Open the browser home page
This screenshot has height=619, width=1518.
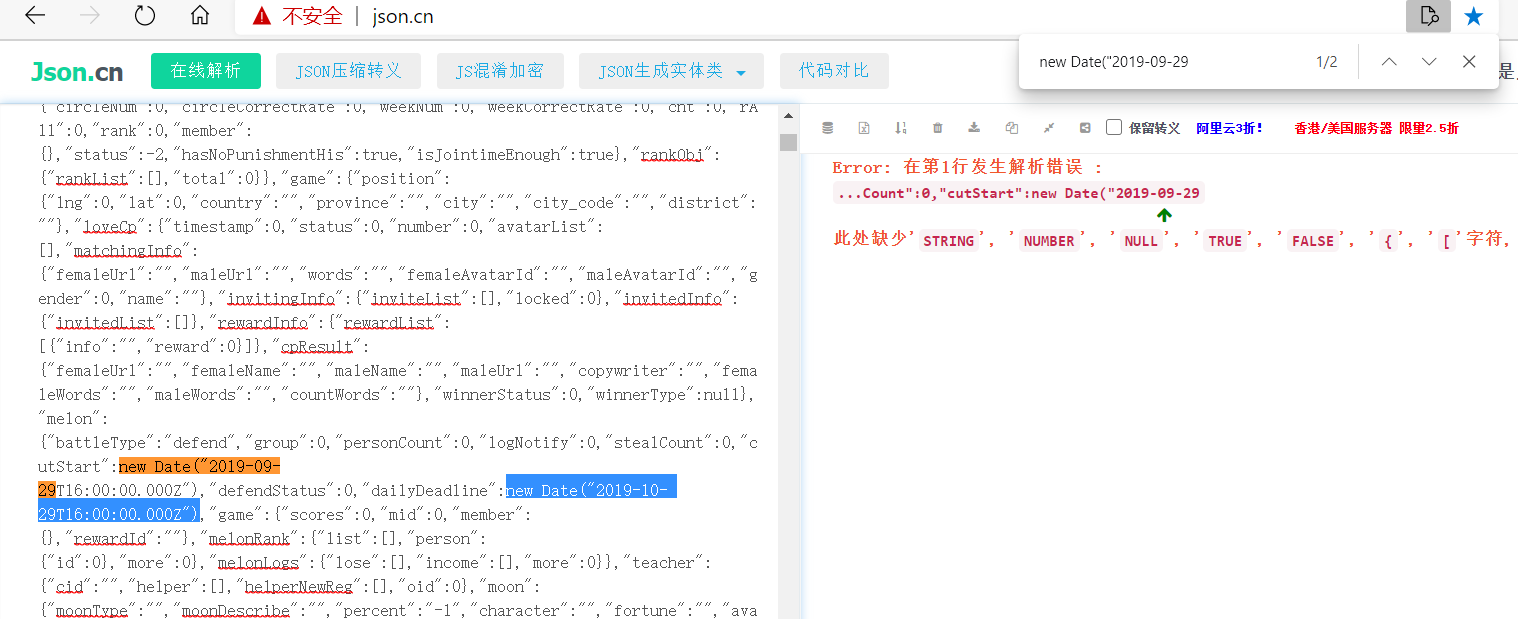click(200, 16)
